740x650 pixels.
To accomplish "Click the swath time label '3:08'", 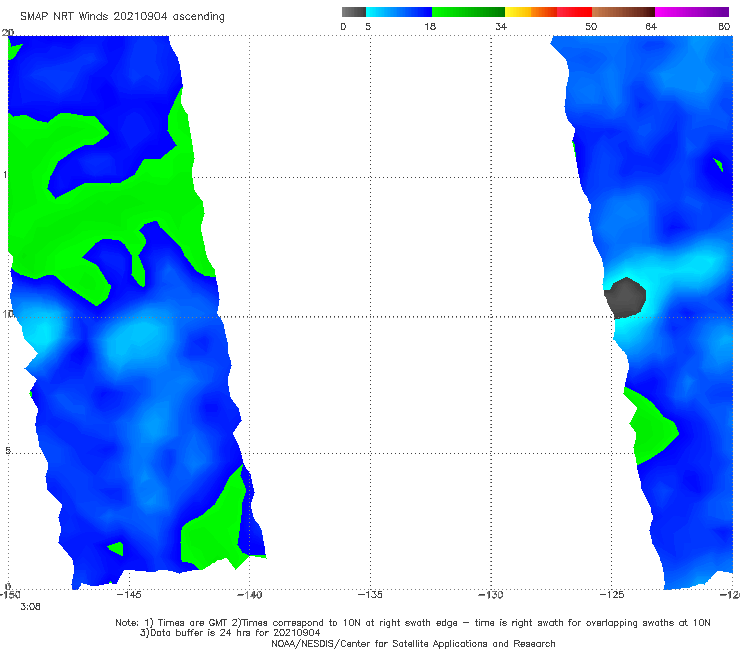I will (x=30, y=607).
